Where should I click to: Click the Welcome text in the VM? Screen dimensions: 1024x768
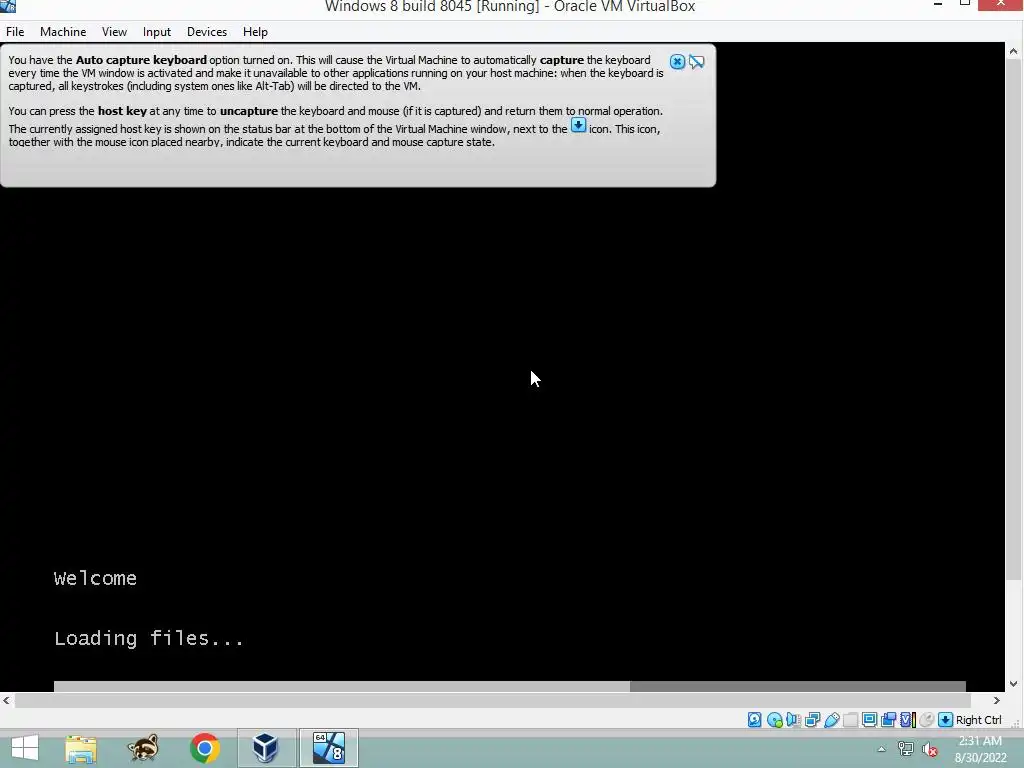click(x=95, y=578)
